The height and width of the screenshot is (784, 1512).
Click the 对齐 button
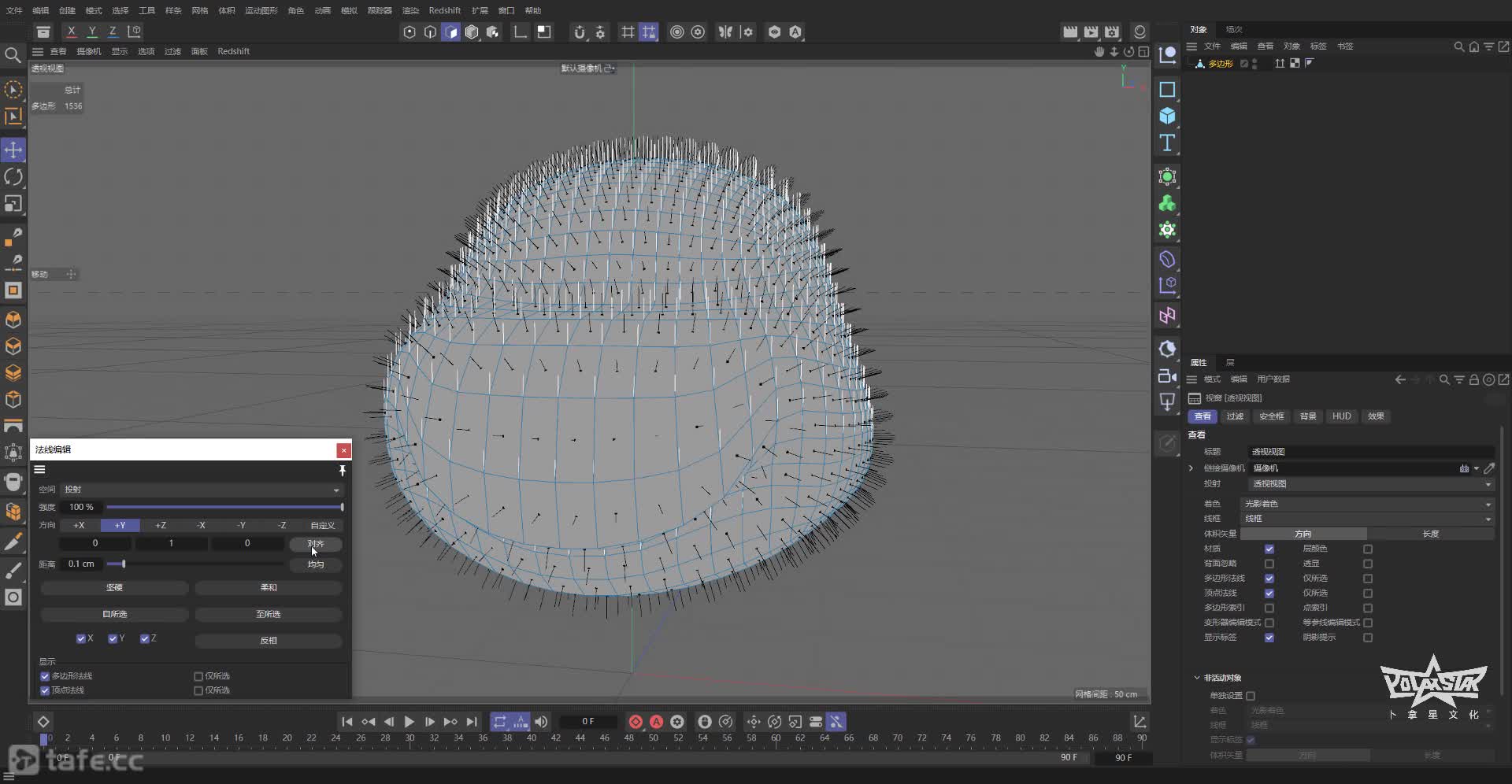click(316, 544)
